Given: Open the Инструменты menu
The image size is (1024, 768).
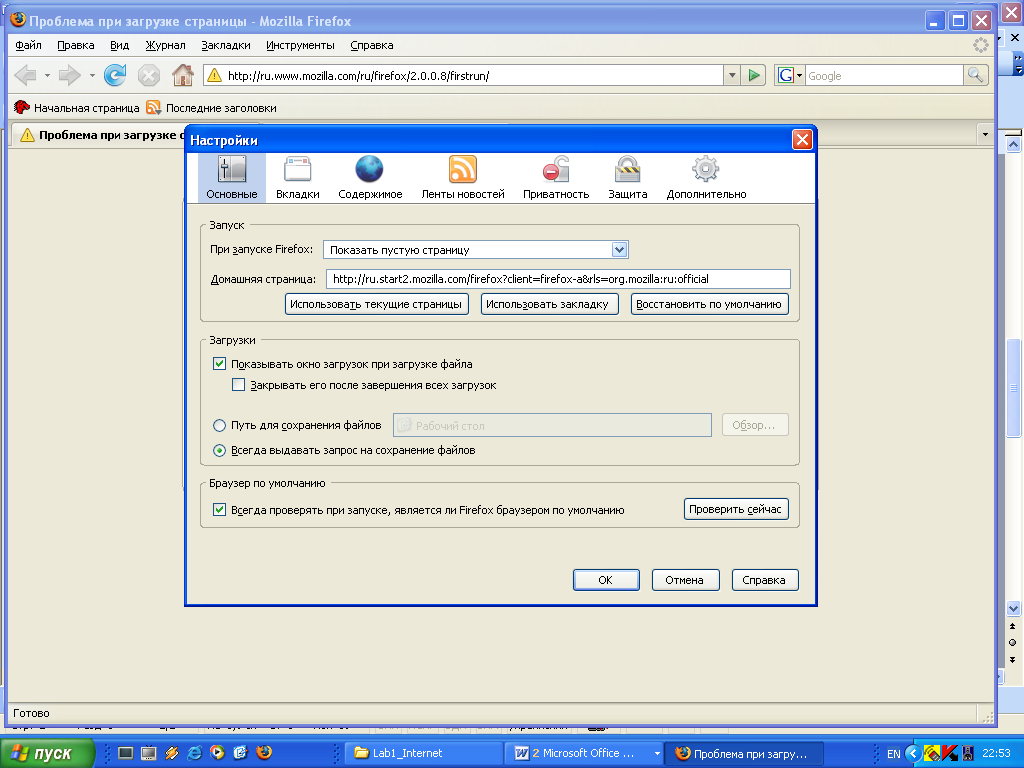Looking at the screenshot, I should pos(300,45).
